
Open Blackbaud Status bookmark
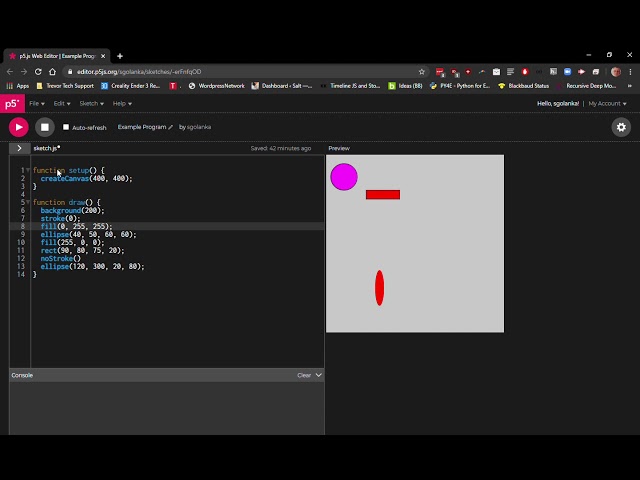tap(524, 86)
